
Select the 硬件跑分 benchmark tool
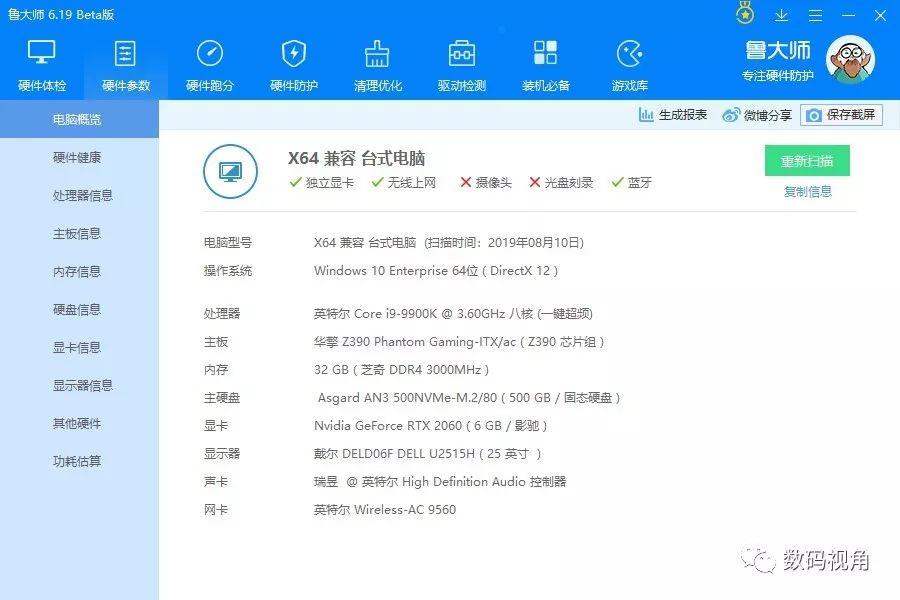tap(209, 62)
